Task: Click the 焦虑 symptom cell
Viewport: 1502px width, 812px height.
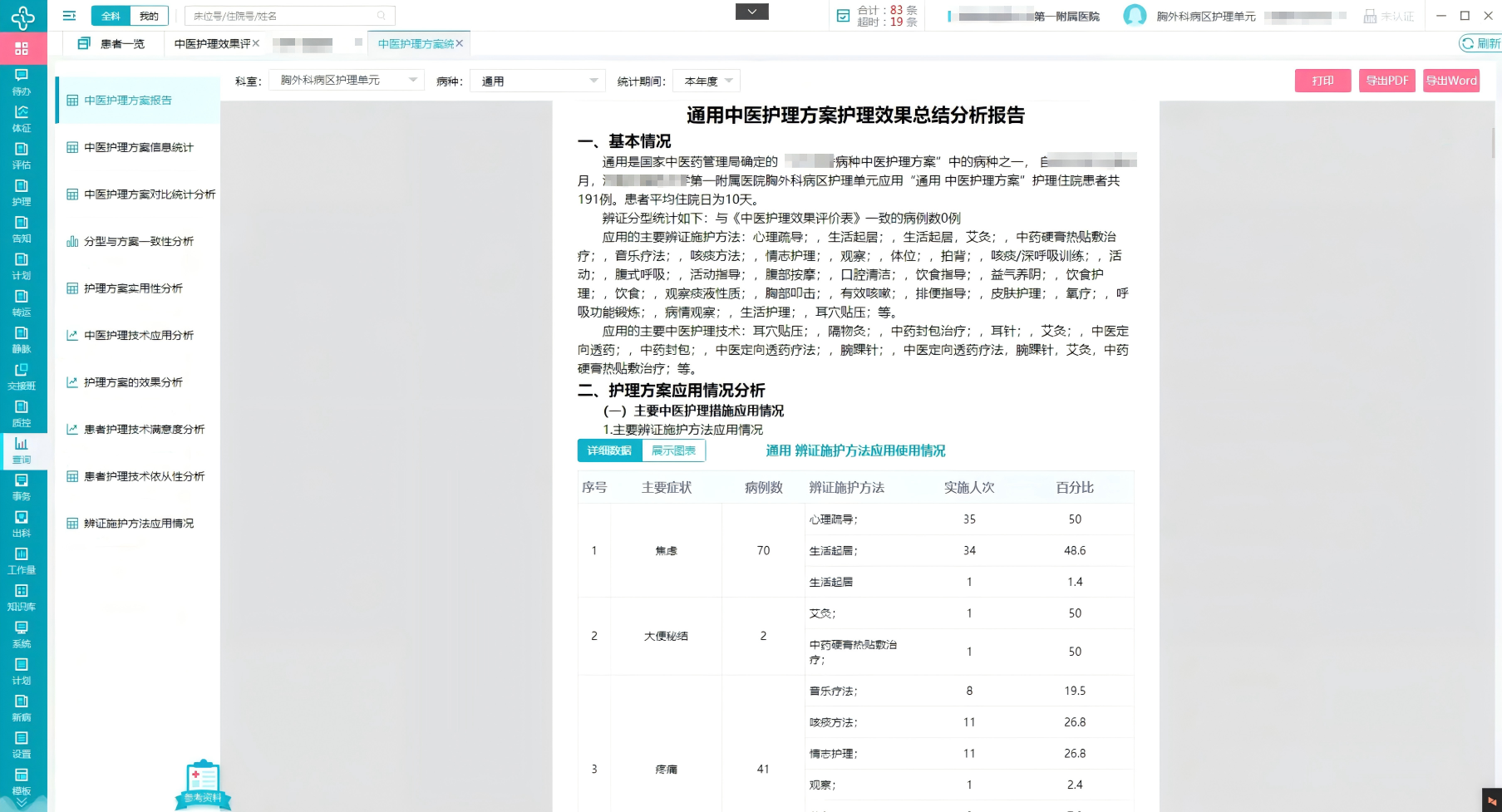Action: coord(666,550)
